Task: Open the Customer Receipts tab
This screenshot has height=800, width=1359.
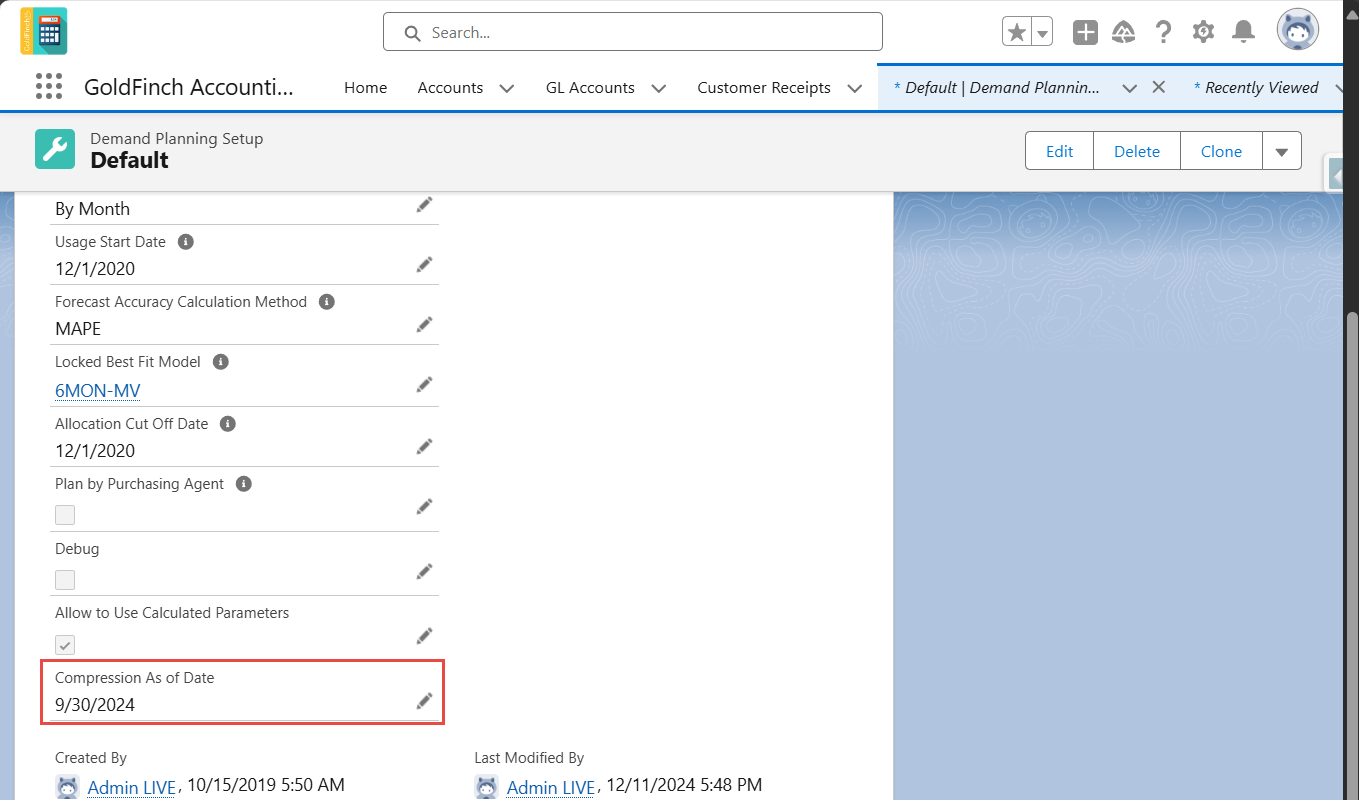Action: [764, 88]
